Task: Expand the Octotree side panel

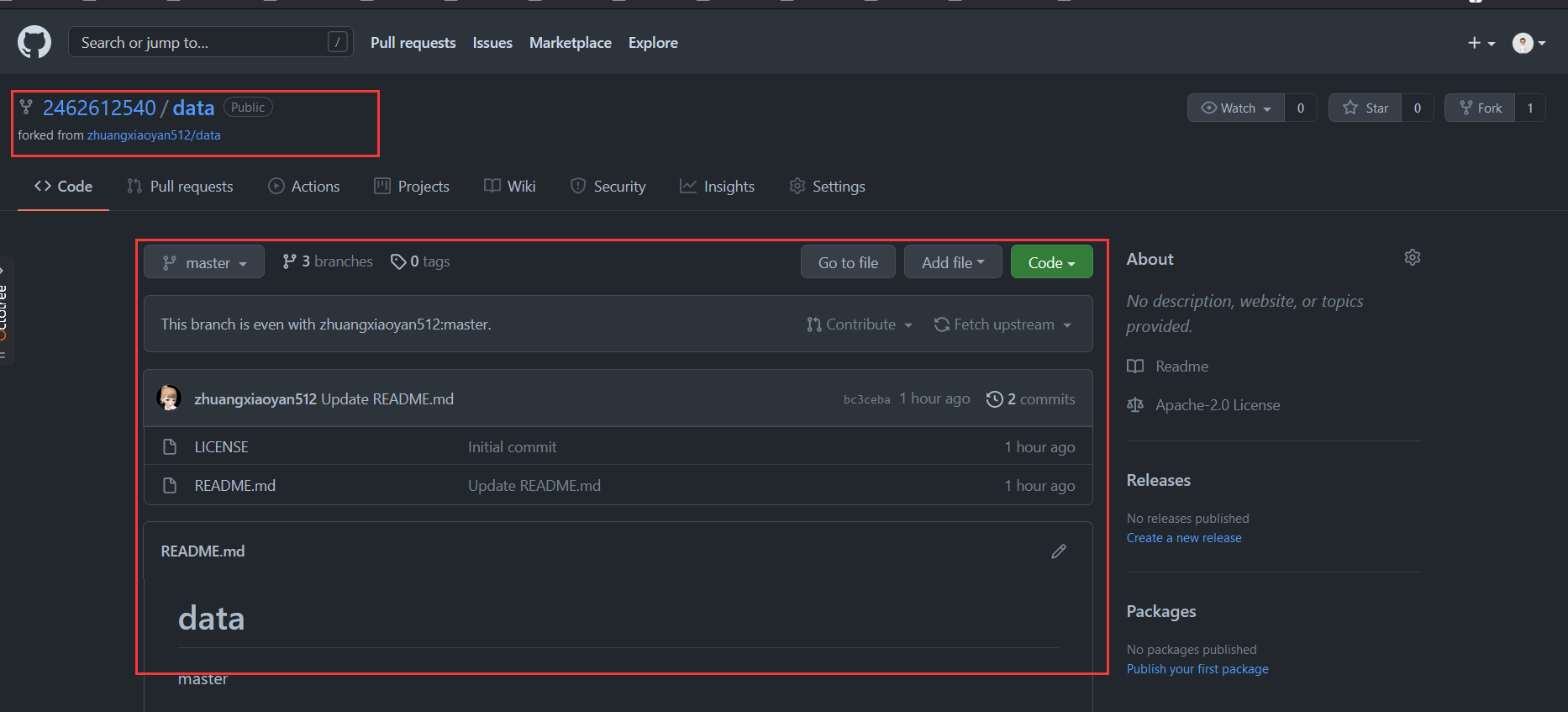Action: tap(5, 309)
